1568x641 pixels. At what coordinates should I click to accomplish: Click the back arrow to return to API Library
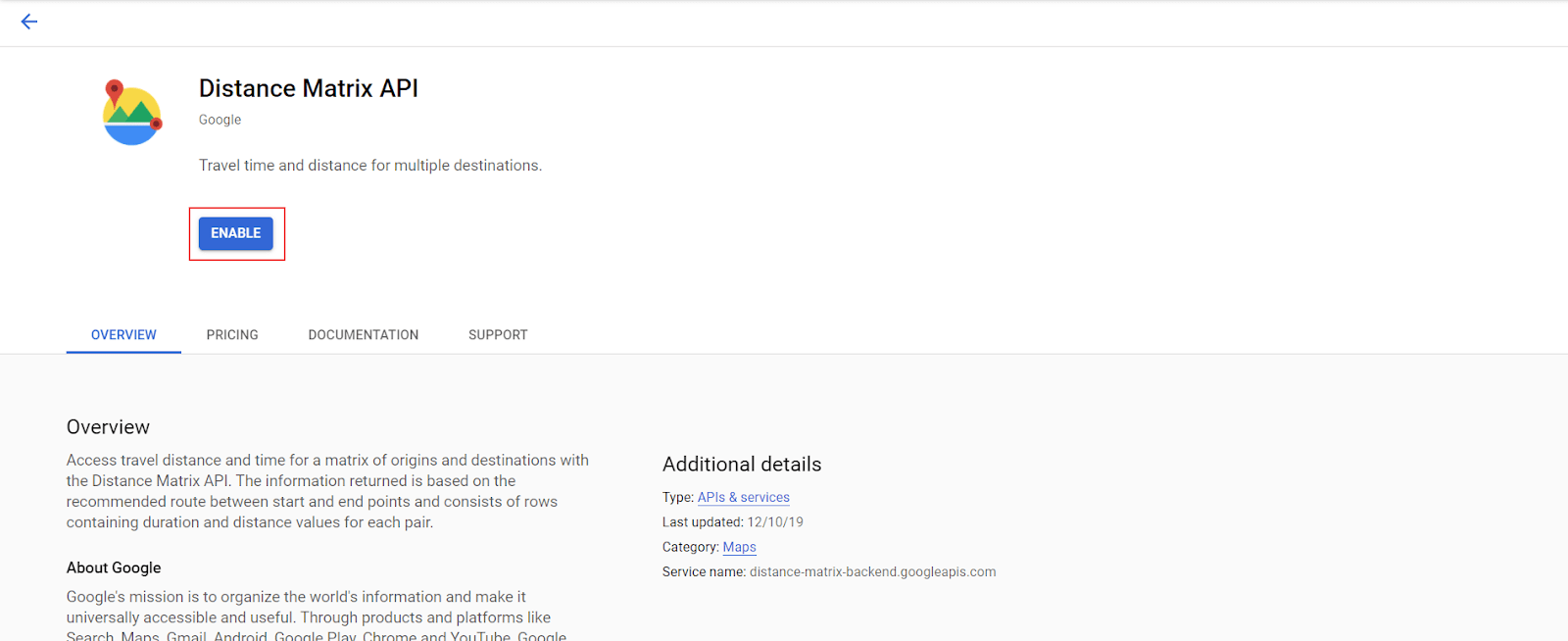pyautogui.click(x=28, y=22)
